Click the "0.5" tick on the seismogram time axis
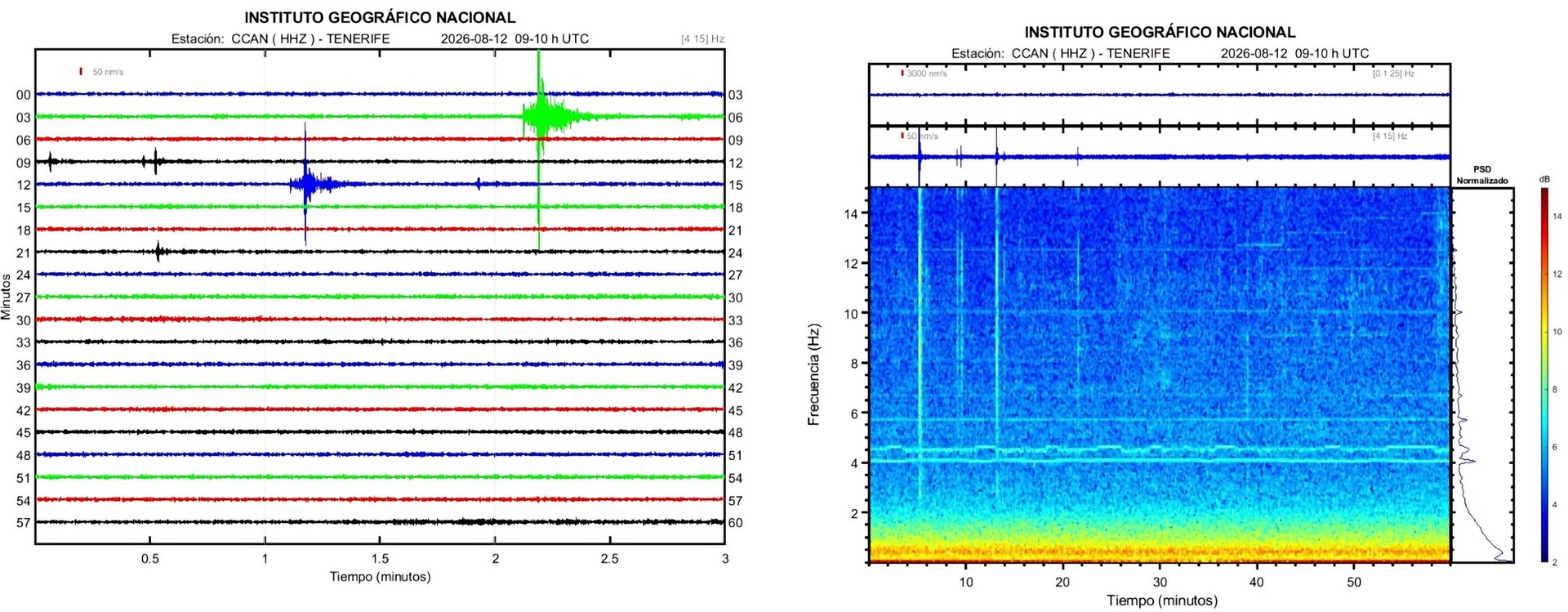The image size is (1568, 612). tap(150, 559)
